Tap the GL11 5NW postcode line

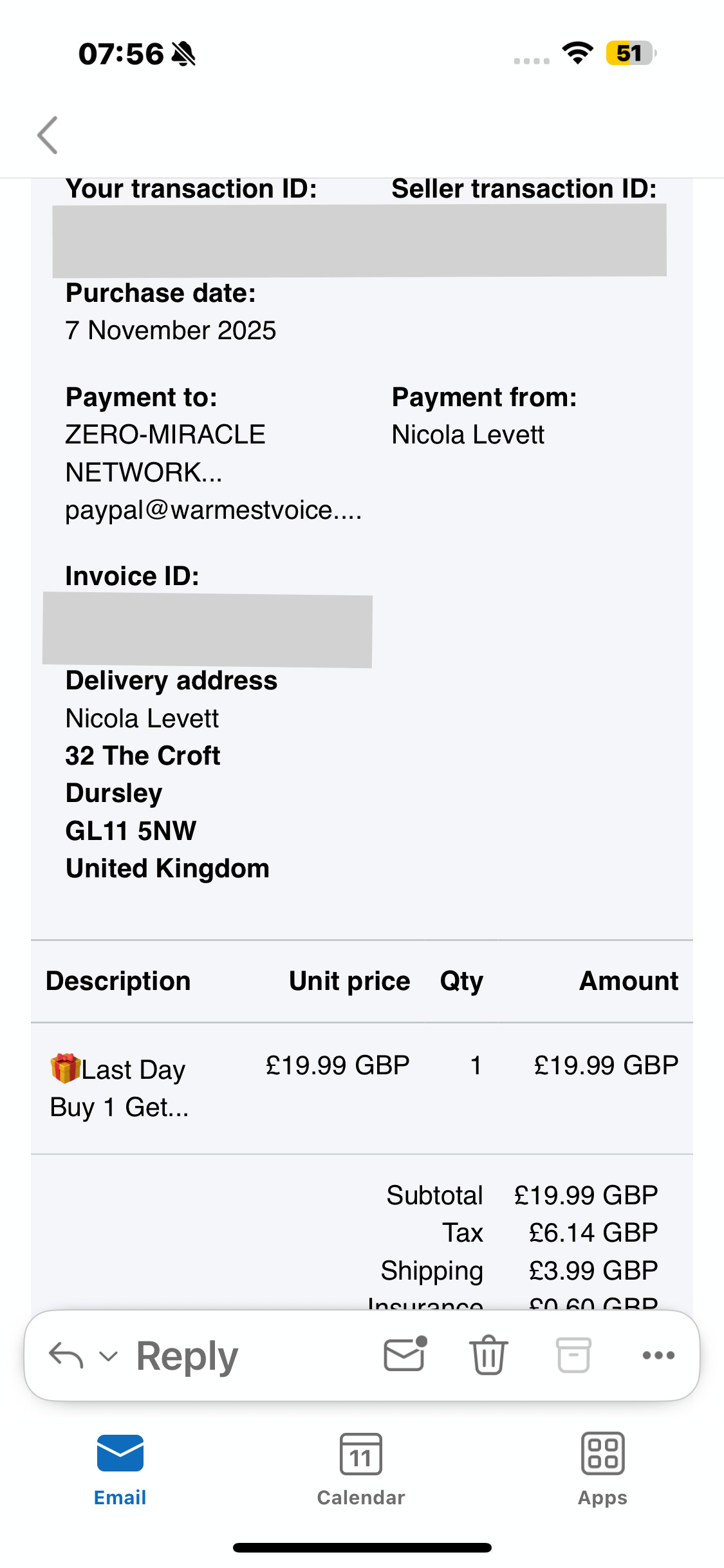click(x=131, y=830)
